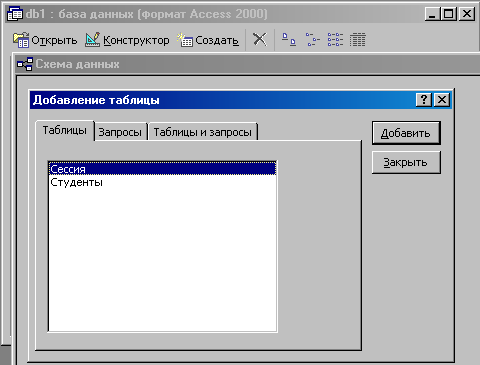Click the Схема данных window icon
480x365 pixels.
coord(25,64)
